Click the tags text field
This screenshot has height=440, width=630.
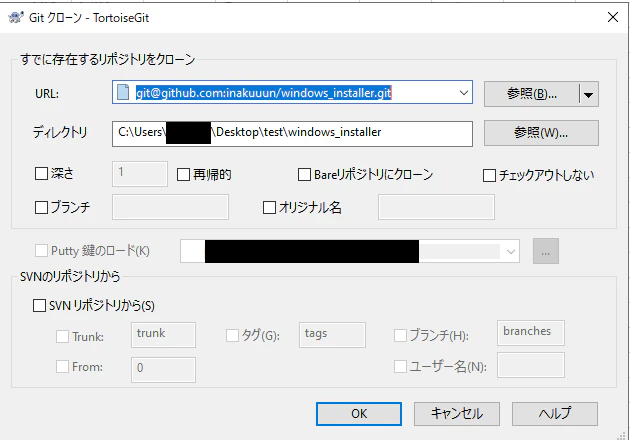coord(332,335)
